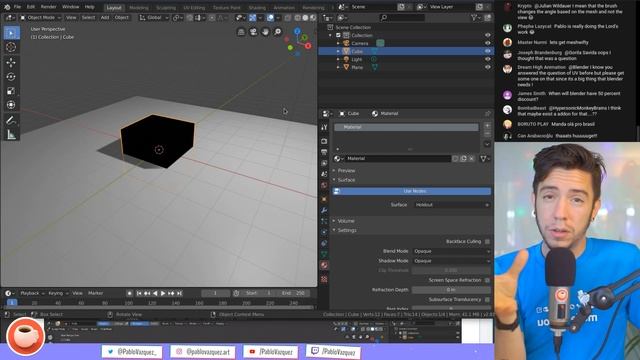This screenshot has height=360, width=640.
Task: Unlink the material with the X icon
Action: (x=471, y=159)
